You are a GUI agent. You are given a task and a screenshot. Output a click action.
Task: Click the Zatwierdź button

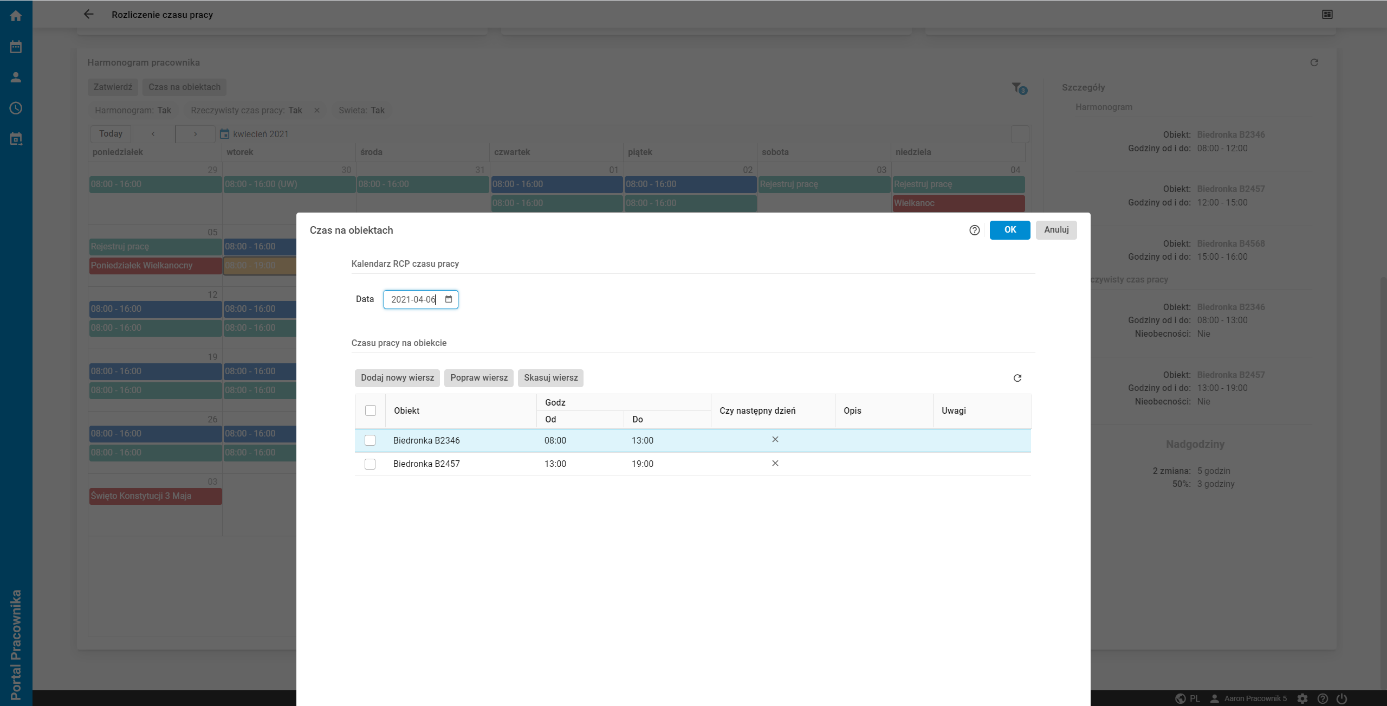tap(113, 87)
